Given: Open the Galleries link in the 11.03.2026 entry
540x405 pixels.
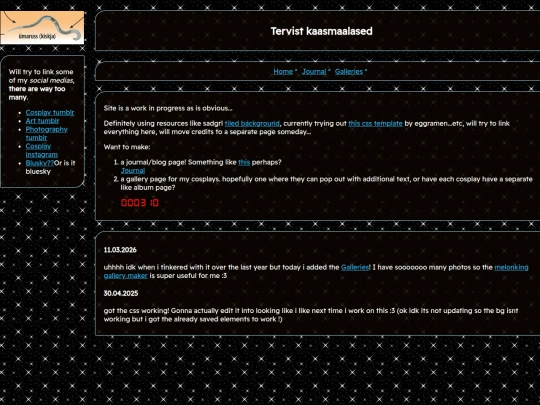Looking at the screenshot, I should (355, 267).
